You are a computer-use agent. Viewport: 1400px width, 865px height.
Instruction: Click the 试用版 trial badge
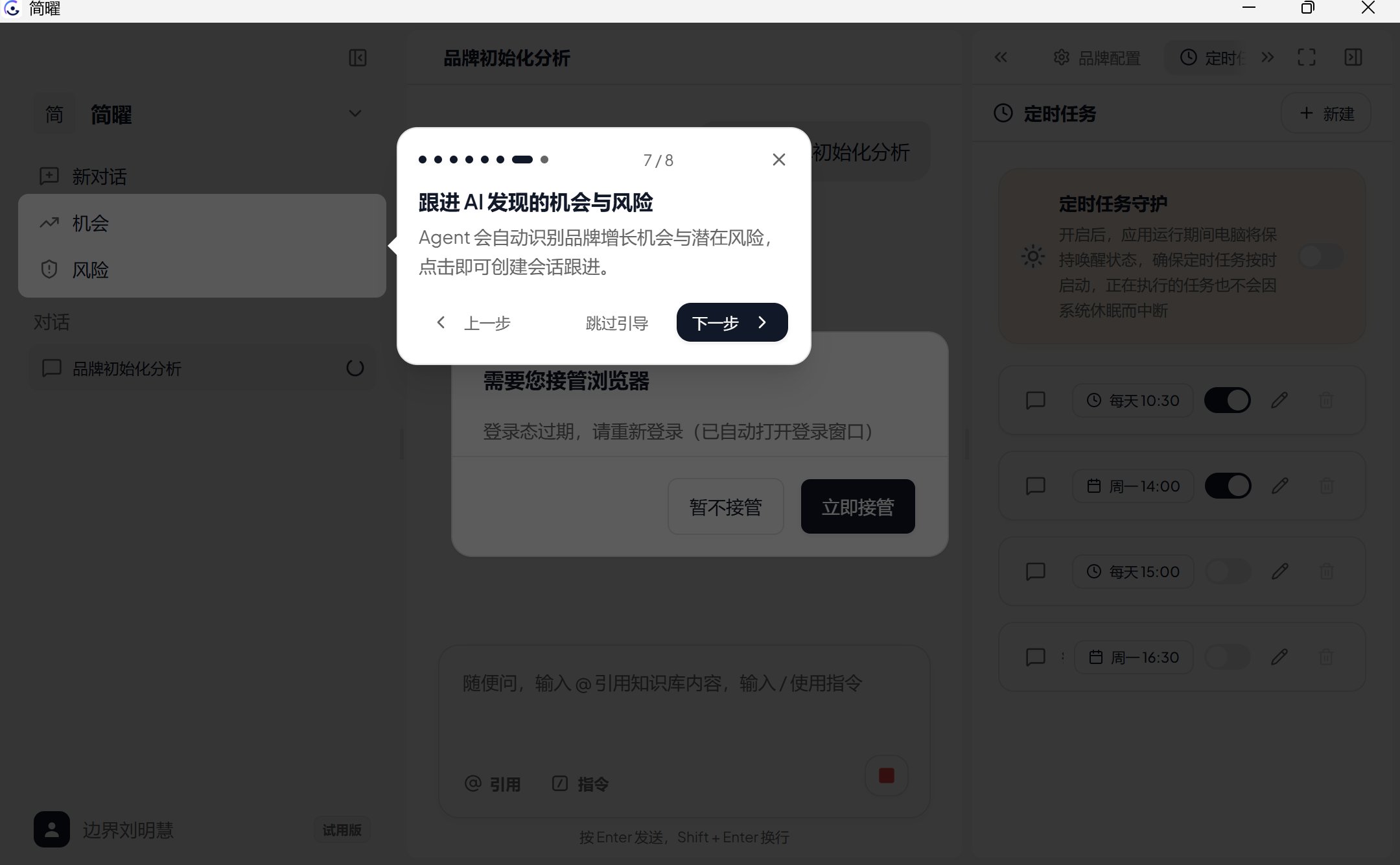(342, 829)
